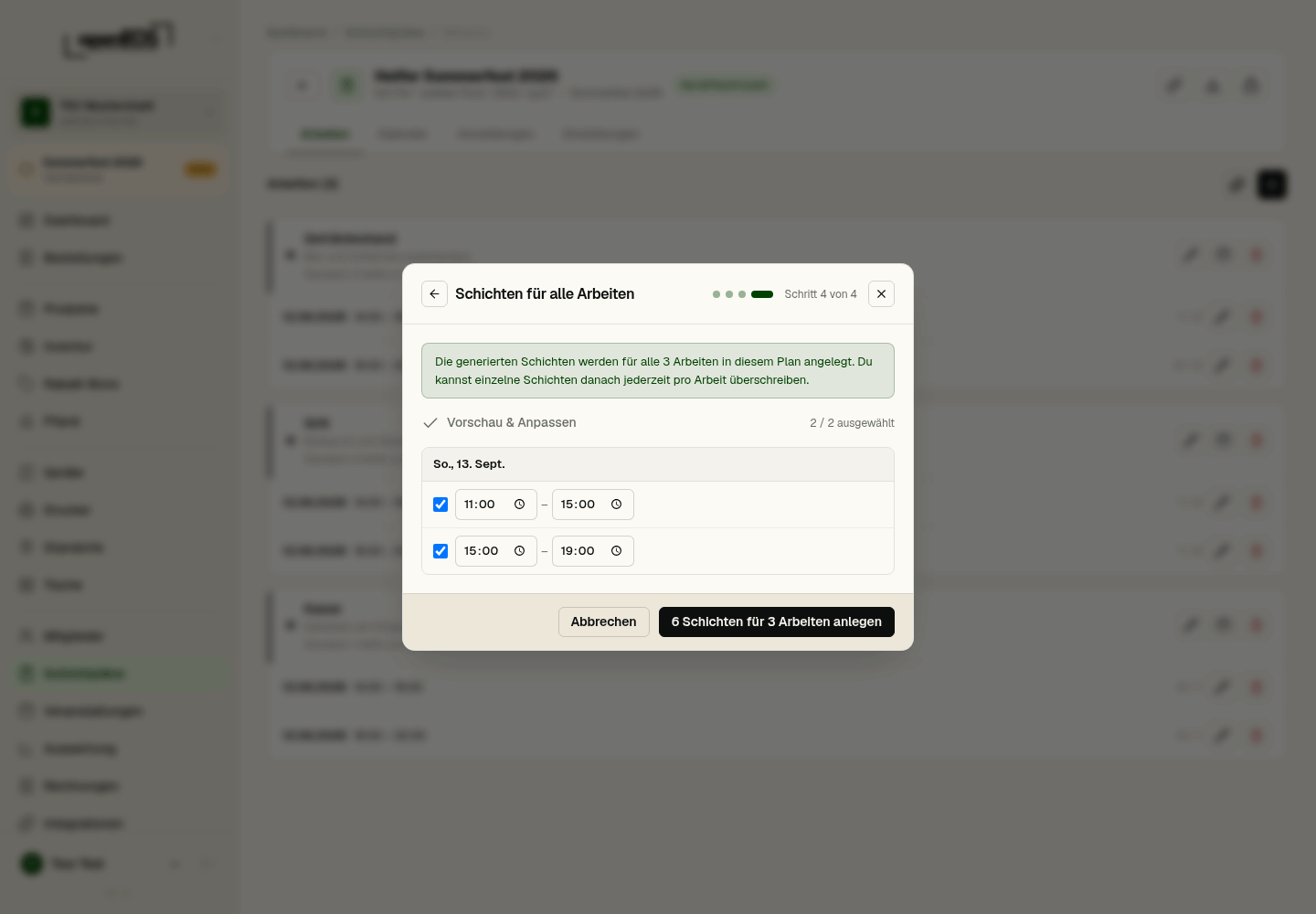Focus the 11:00 start time field
The width and height of the screenshot is (1316, 914).
point(496,505)
